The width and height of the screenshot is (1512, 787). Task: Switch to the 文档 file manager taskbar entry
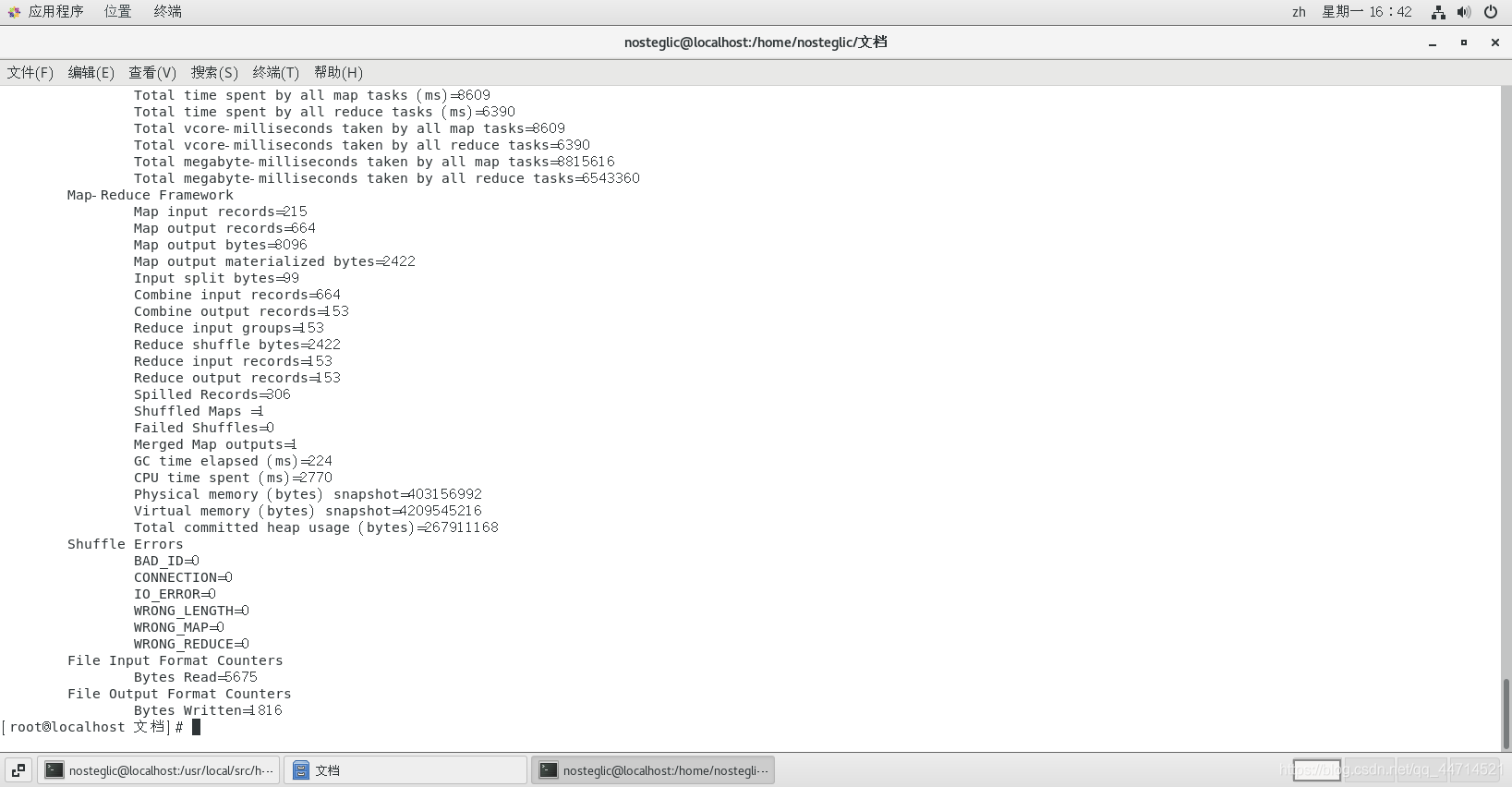405,770
